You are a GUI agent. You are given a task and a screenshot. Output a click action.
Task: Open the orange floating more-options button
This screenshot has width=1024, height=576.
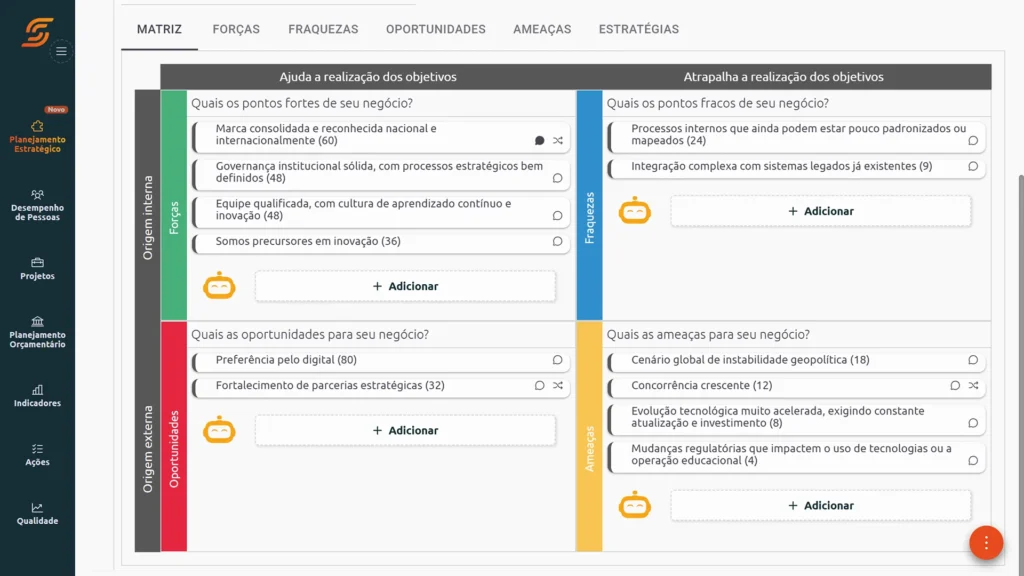(x=986, y=543)
